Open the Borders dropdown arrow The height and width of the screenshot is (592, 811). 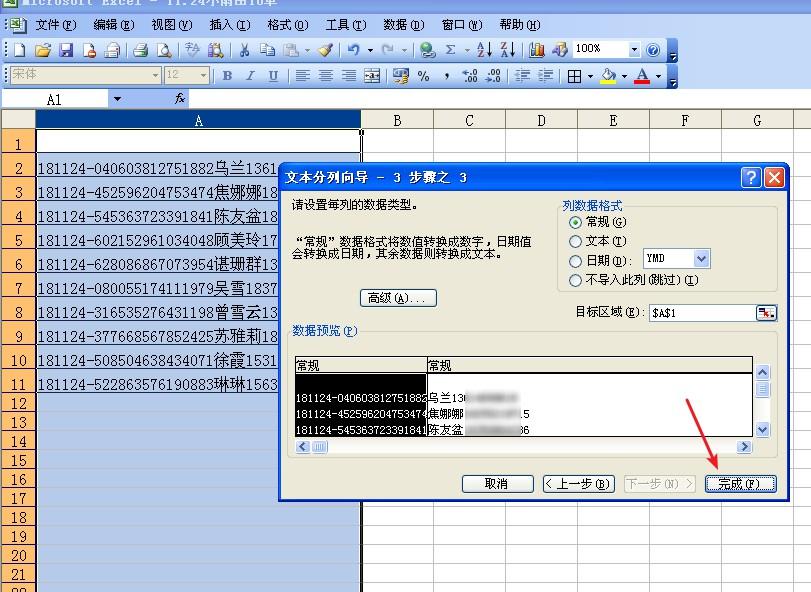(590, 77)
